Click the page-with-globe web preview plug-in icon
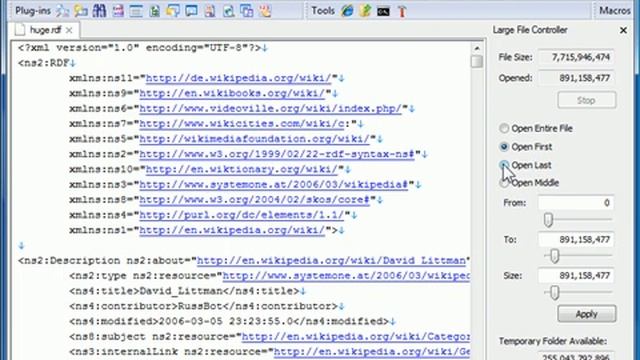 point(228,11)
